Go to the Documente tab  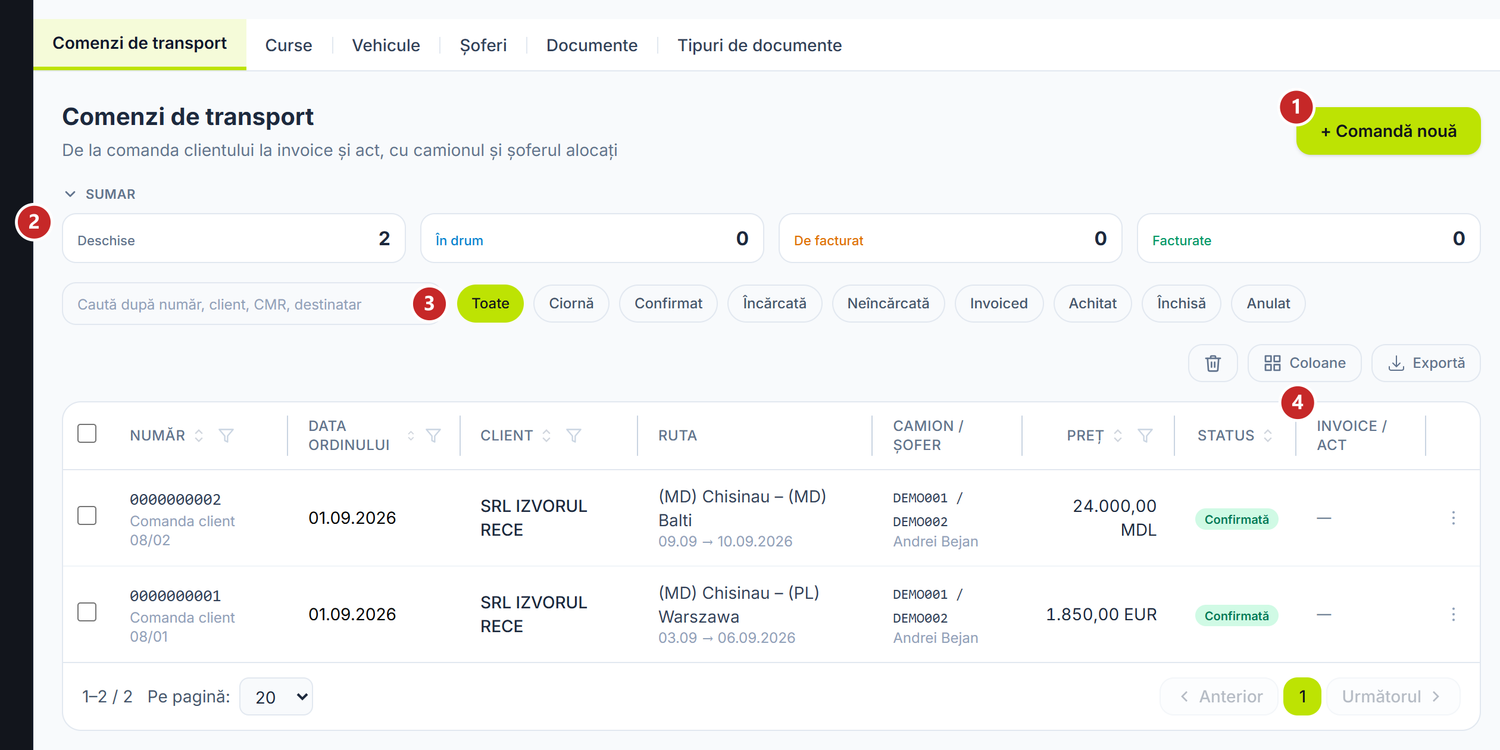tap(592, 45)
